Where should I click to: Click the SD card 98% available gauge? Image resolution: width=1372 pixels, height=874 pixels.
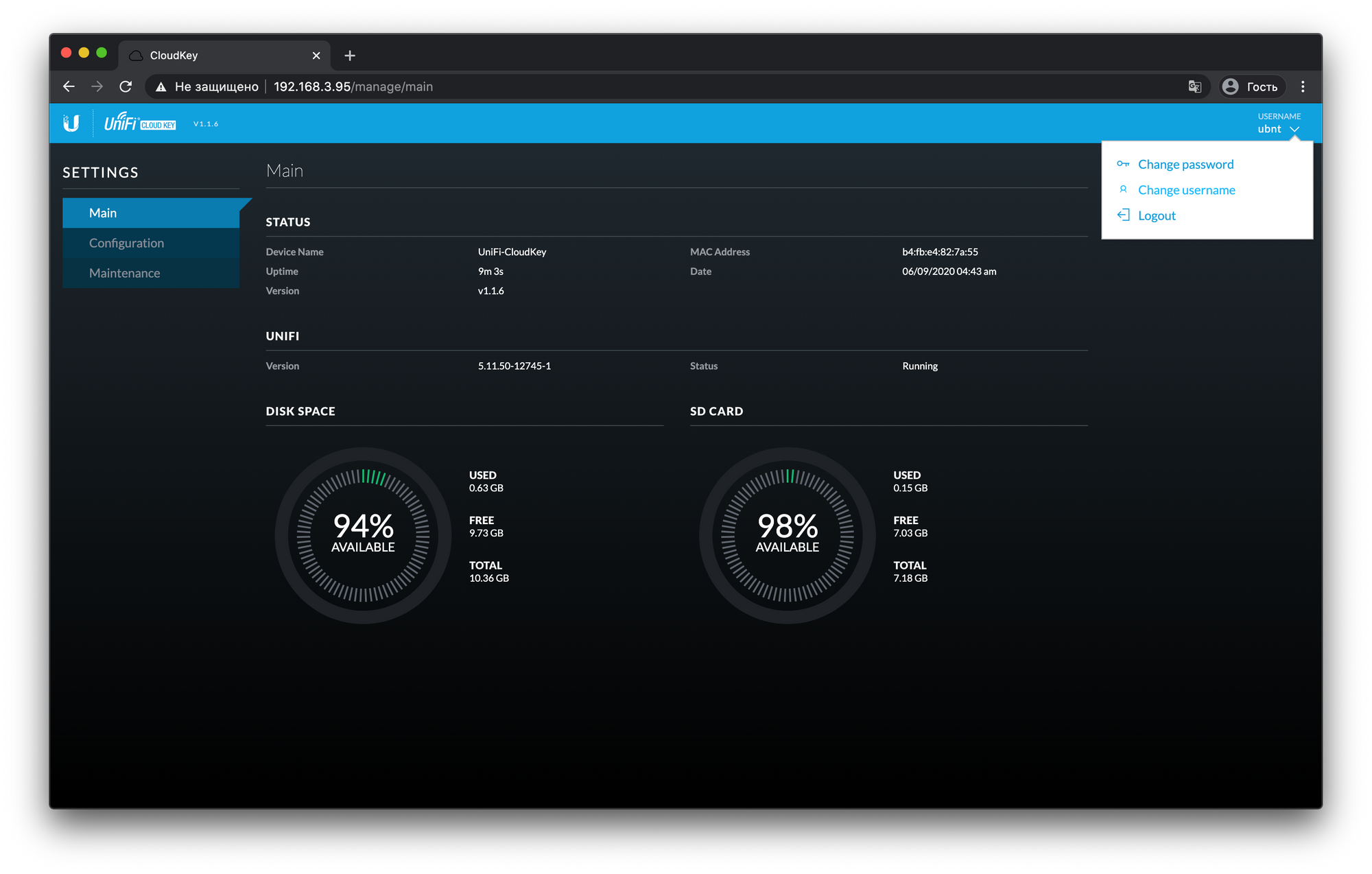point(787,535)
